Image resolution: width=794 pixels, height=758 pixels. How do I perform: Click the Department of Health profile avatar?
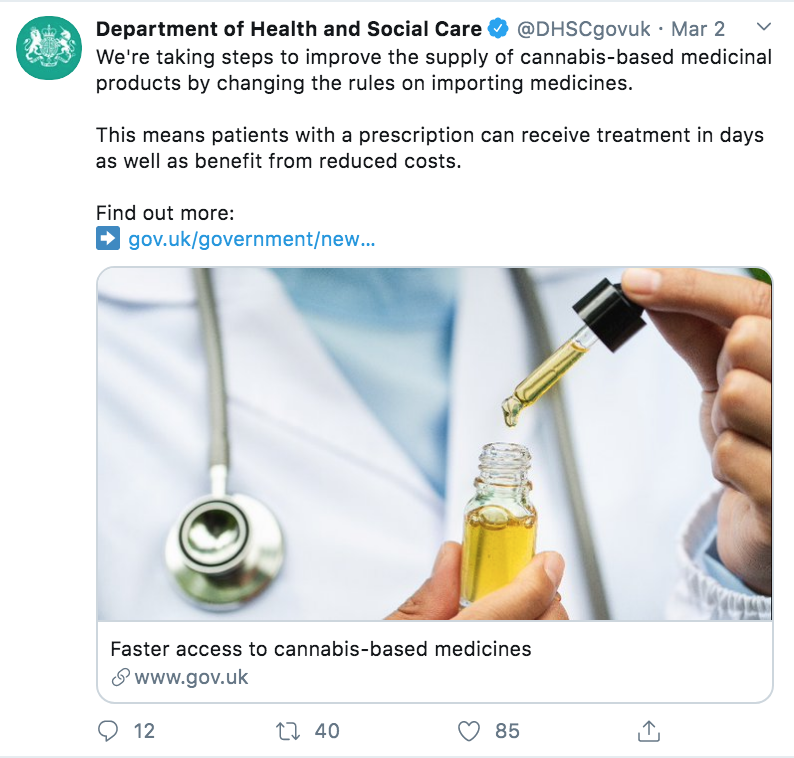(49, 48)
